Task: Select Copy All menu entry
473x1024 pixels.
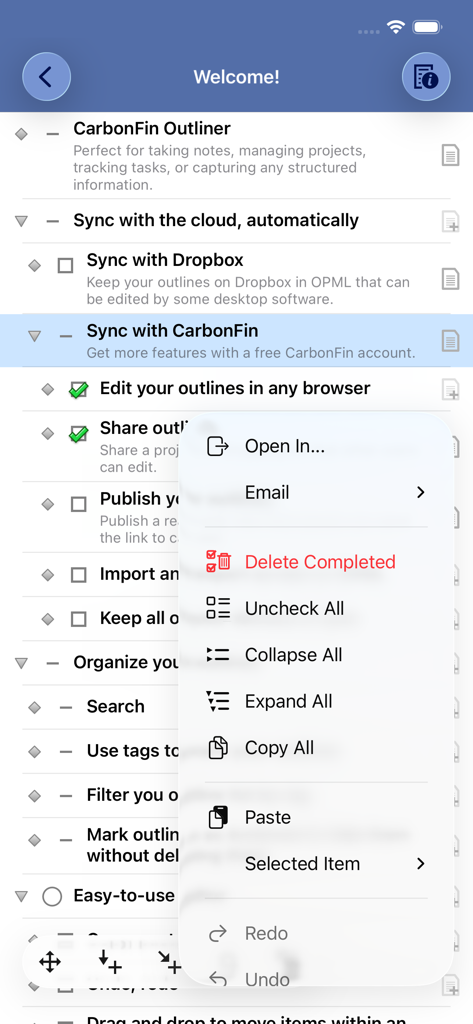Action: pyautogui.click(x=316, y=747)
